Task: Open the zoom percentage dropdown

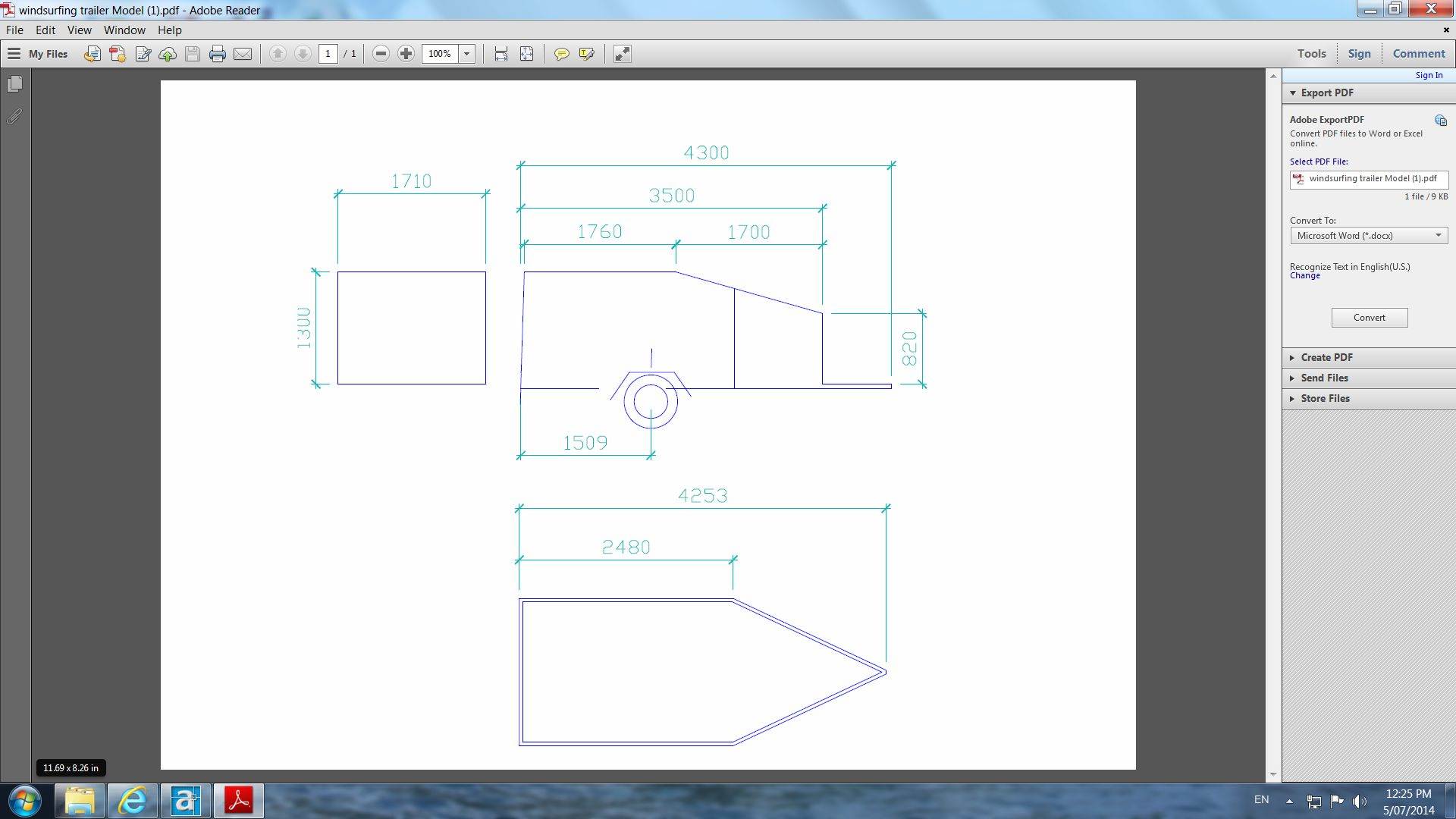Action: [x=467, y=54]
